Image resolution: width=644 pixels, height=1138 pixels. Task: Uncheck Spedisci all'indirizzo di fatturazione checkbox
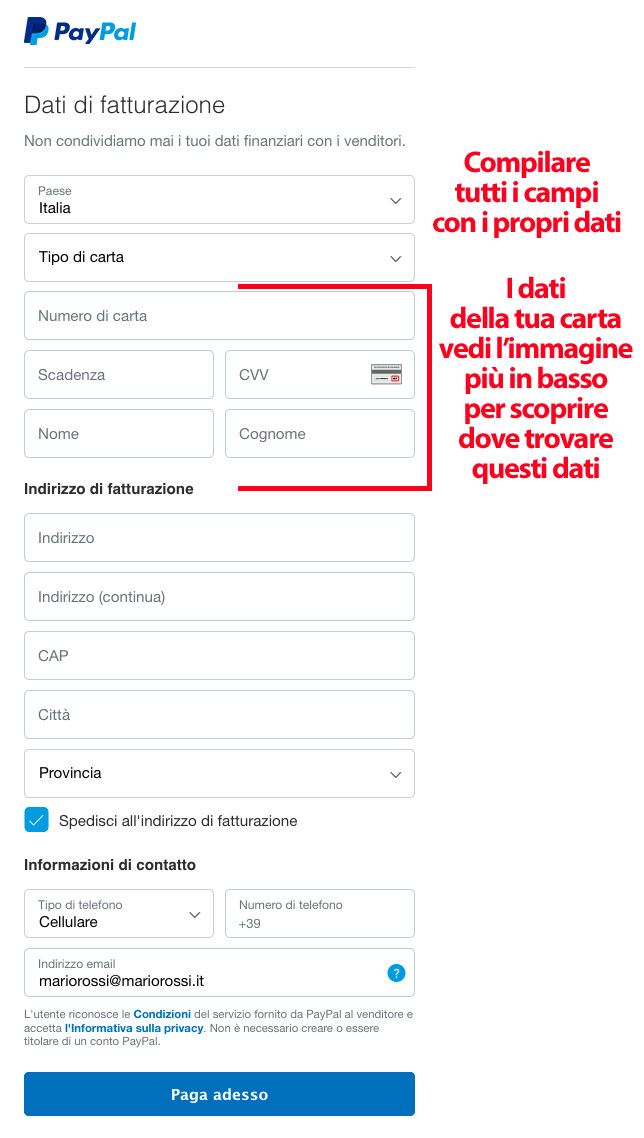tap(36, 820)
